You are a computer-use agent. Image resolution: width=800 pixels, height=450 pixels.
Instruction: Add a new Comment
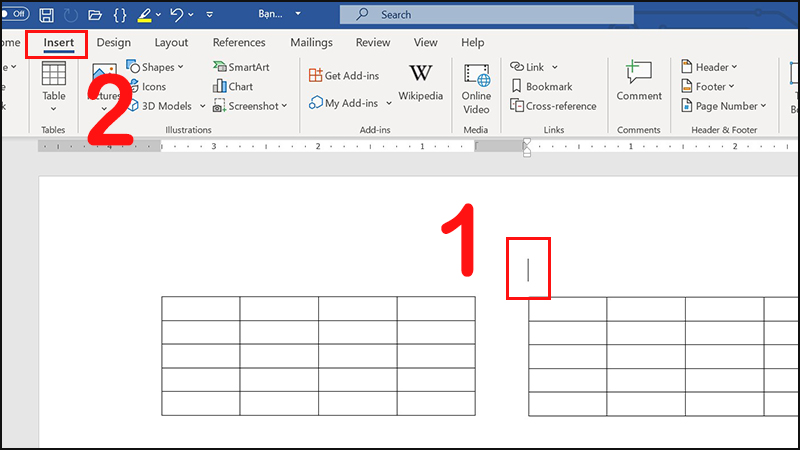click(x=638, y=82)
